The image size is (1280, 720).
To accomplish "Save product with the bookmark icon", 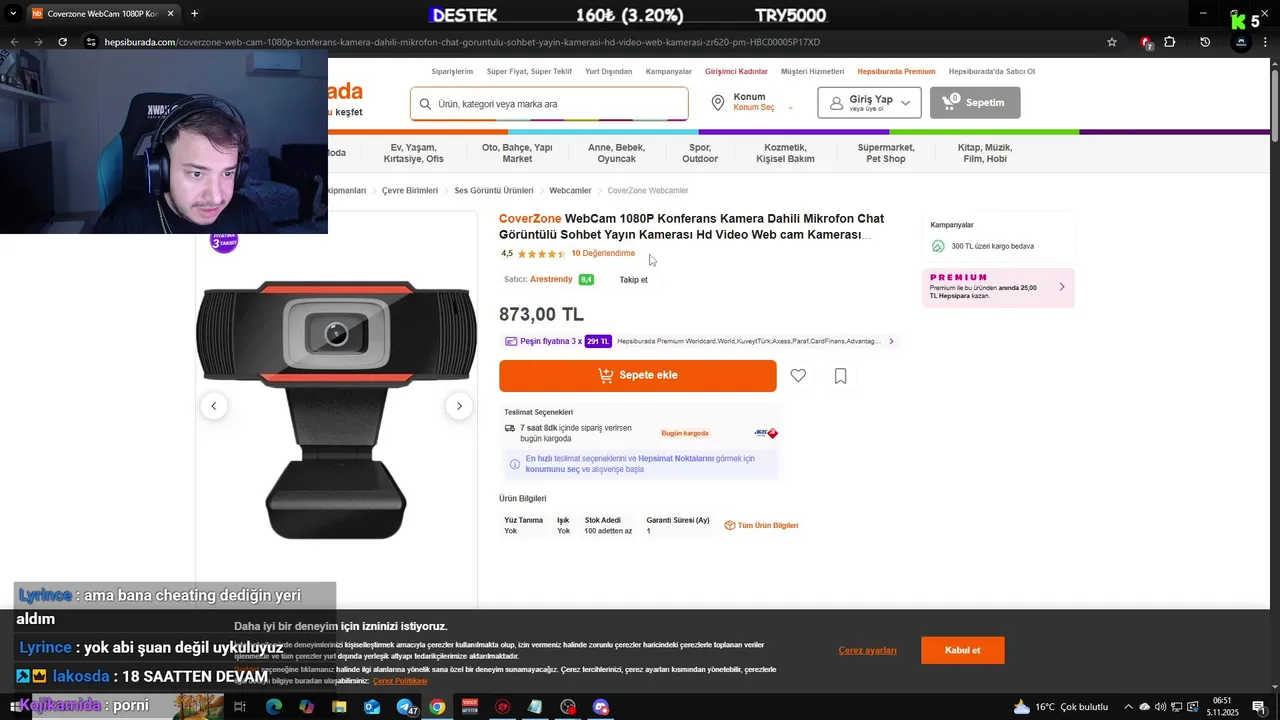I will pos(840,376).
